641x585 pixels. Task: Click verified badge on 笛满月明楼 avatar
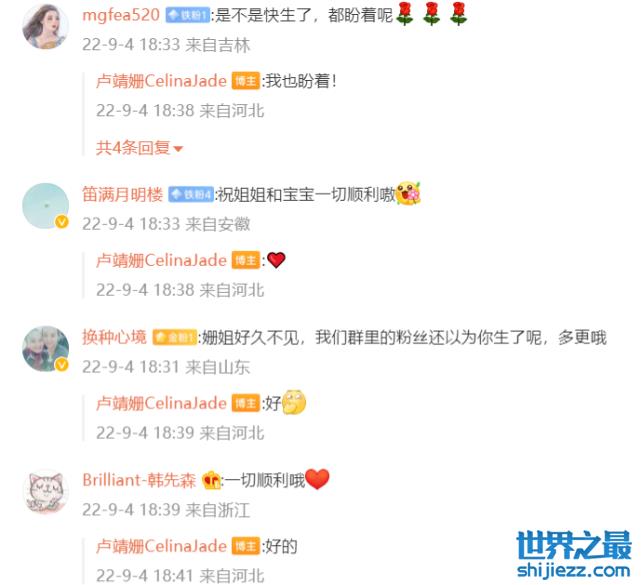click(62, 222)
